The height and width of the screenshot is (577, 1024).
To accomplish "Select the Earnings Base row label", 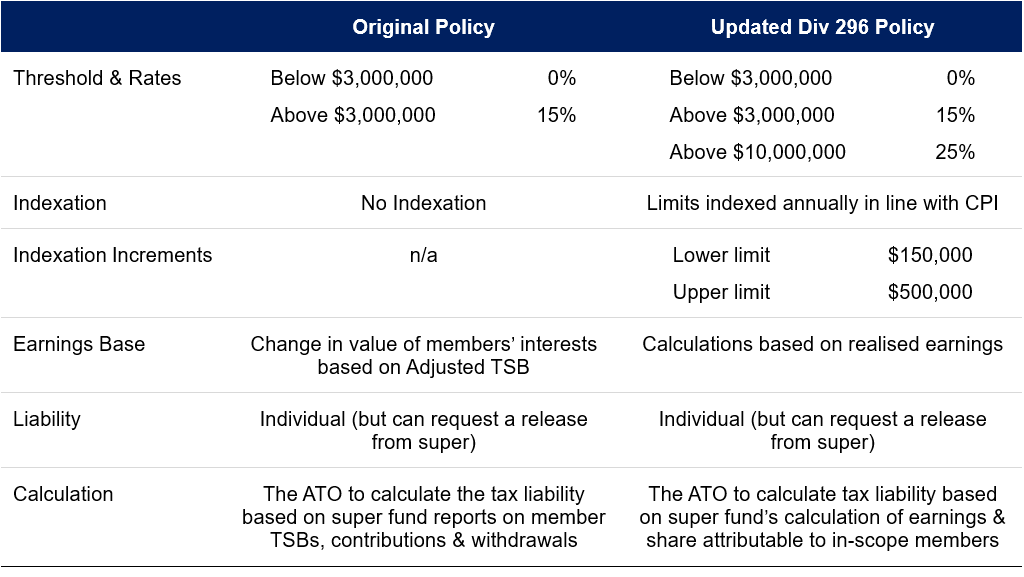I will (79, 344).
